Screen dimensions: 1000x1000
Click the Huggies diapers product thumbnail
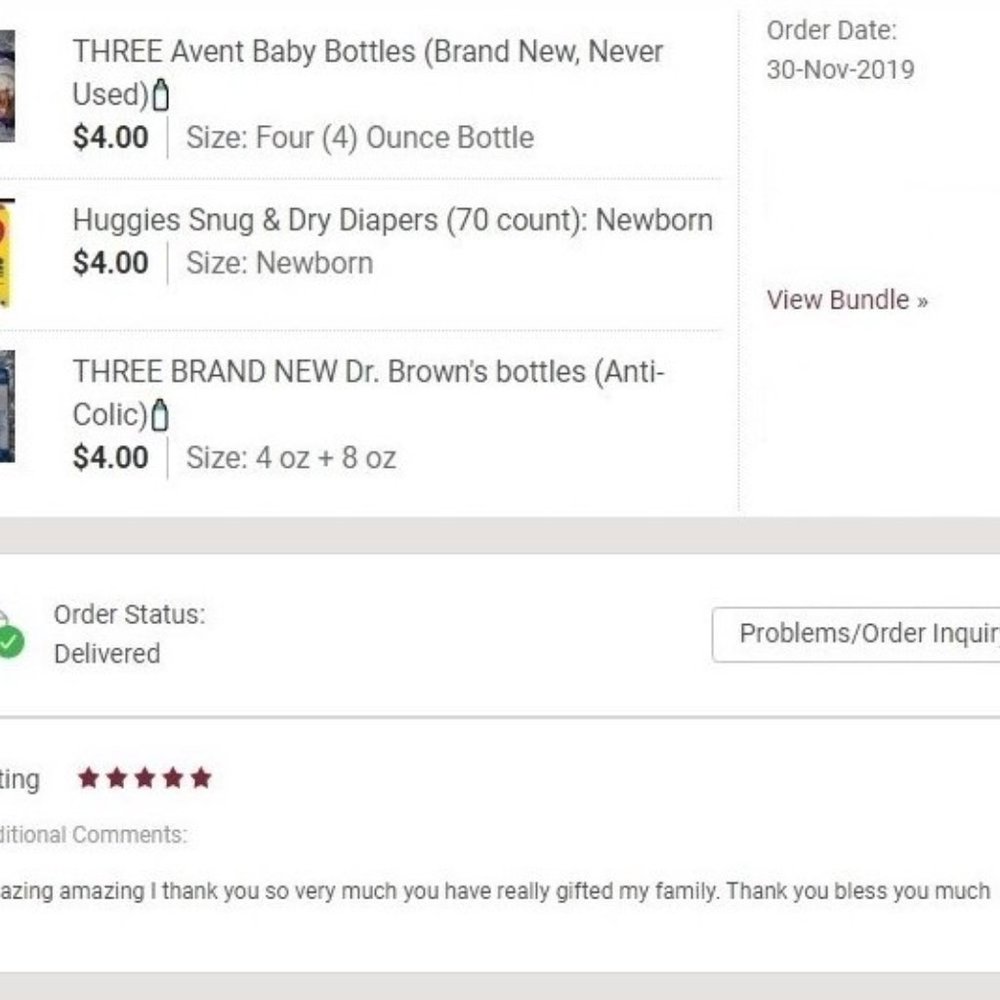pos(7,254)
